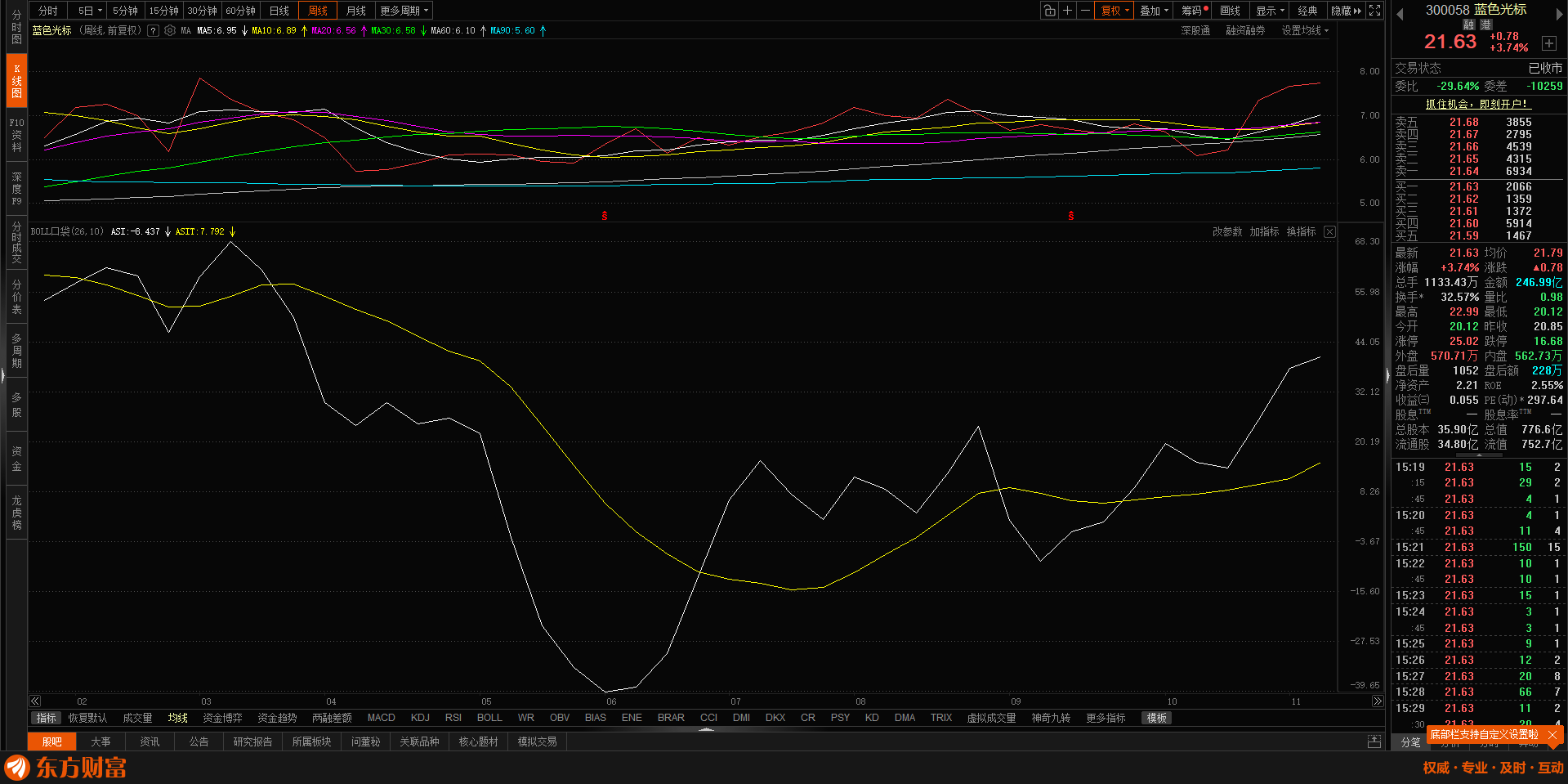
Task: Open the bottom panel restore icon
Action: (1374, 741)
